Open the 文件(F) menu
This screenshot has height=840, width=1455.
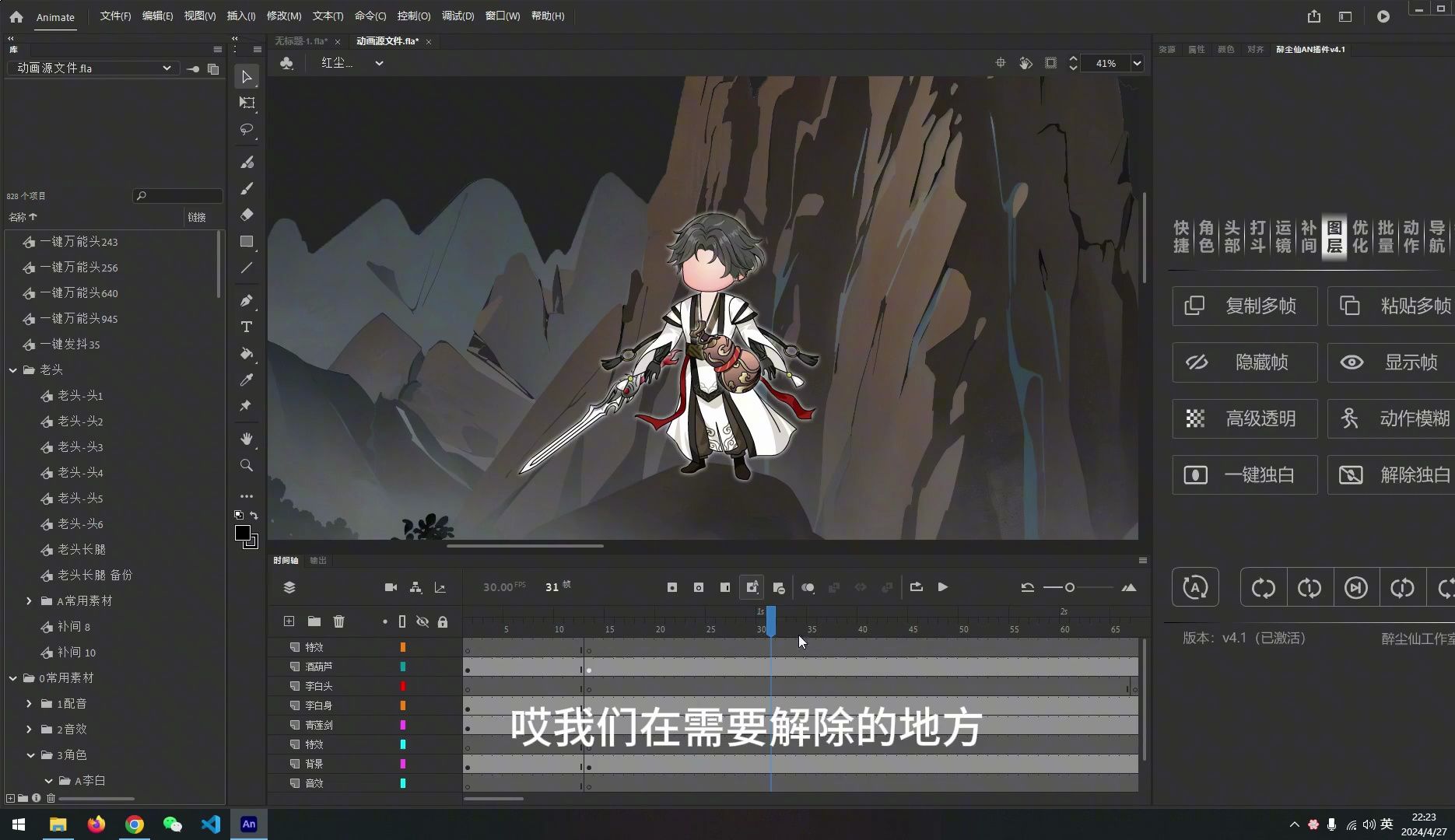(x=115, y=16)
